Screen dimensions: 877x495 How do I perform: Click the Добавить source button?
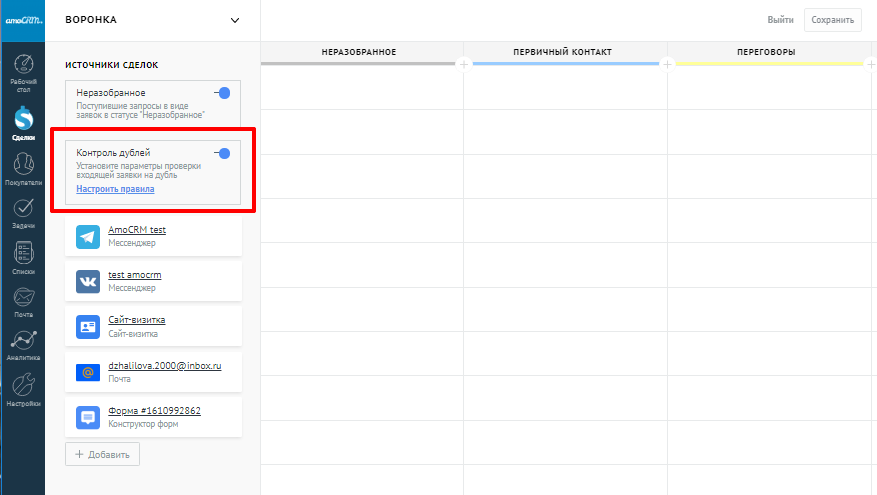pyautogui.click(x=103, y=454)
